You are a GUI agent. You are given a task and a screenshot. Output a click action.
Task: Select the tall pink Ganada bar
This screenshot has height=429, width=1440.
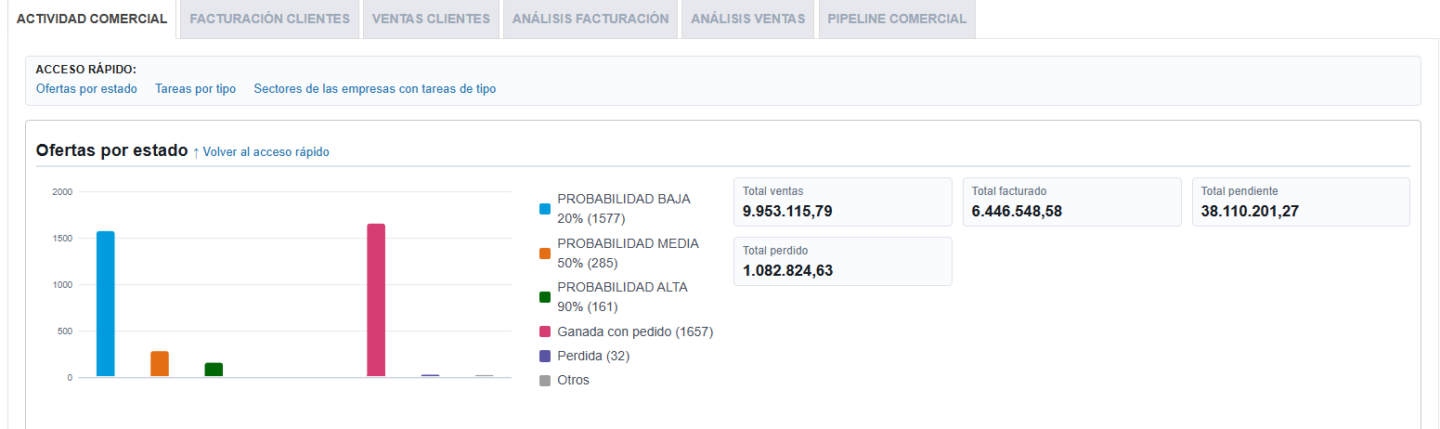pos(376,300)
